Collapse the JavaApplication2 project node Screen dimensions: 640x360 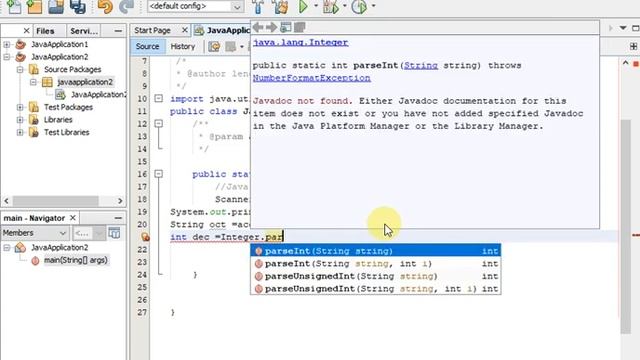7,57
